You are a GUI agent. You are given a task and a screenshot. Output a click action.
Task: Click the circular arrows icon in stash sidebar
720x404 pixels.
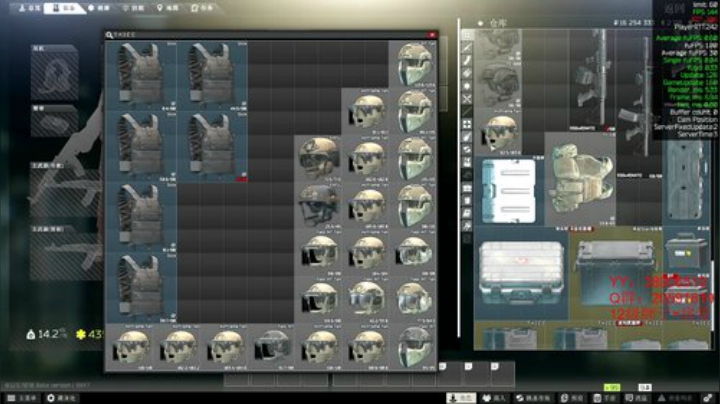[x=467, y=150]
